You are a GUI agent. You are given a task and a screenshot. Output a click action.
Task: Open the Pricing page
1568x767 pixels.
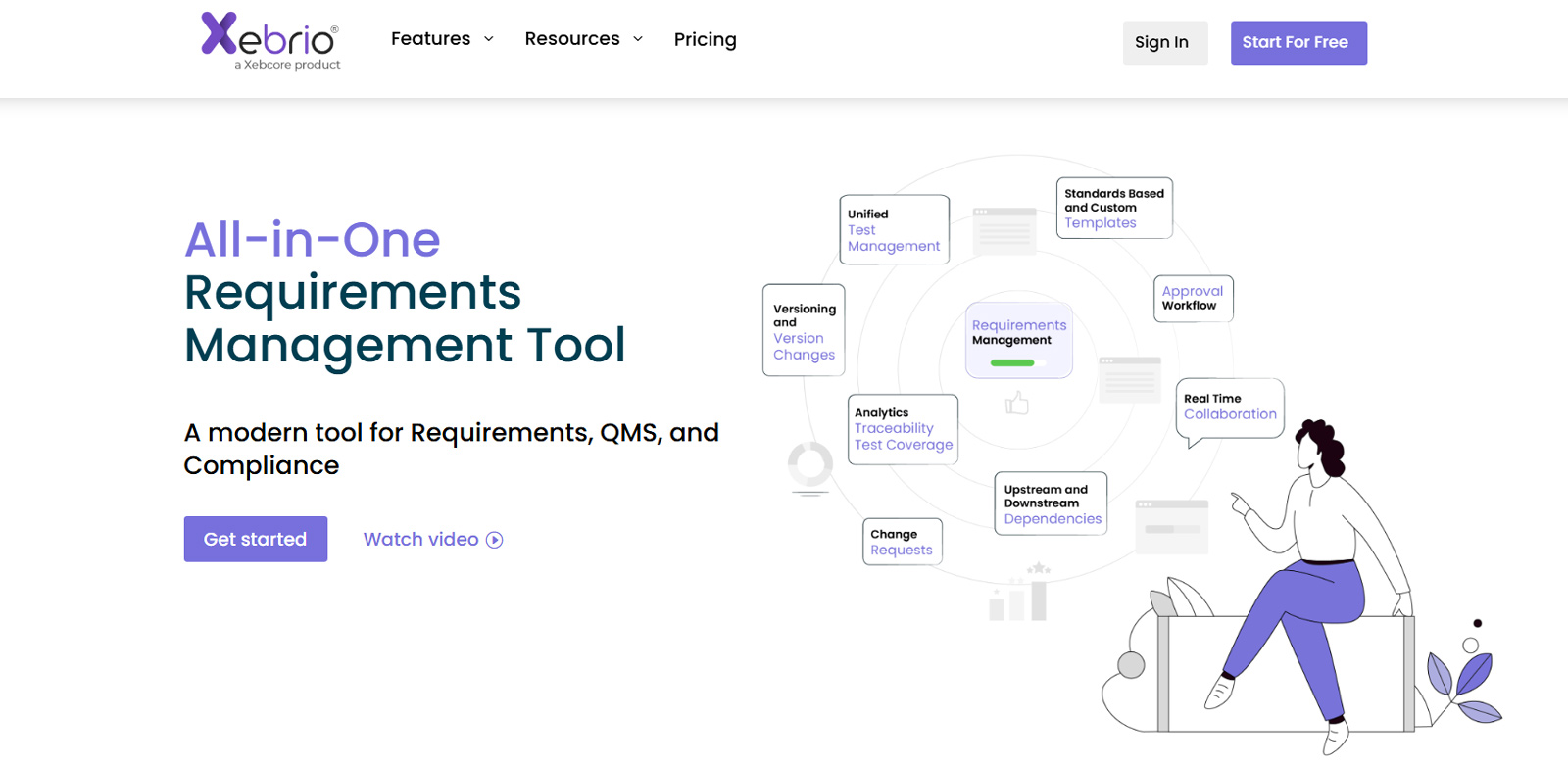(705, 39)
